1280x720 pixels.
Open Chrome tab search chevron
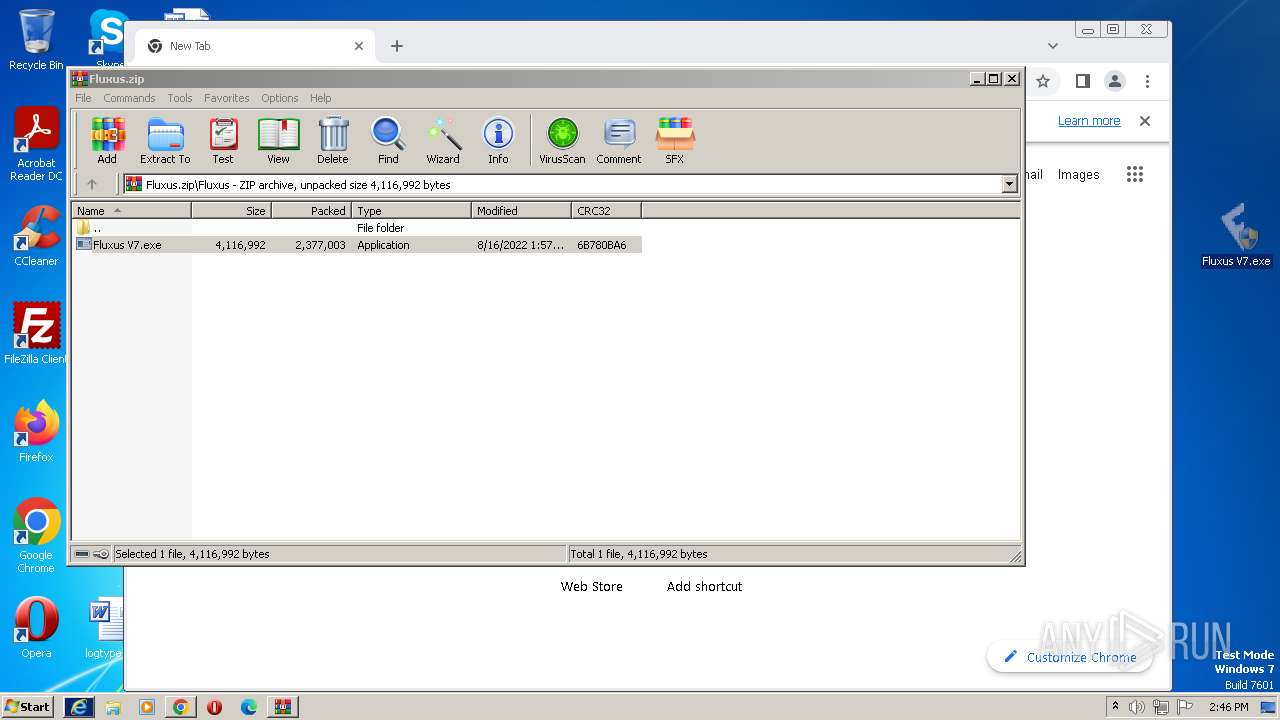coord(1052,46)
